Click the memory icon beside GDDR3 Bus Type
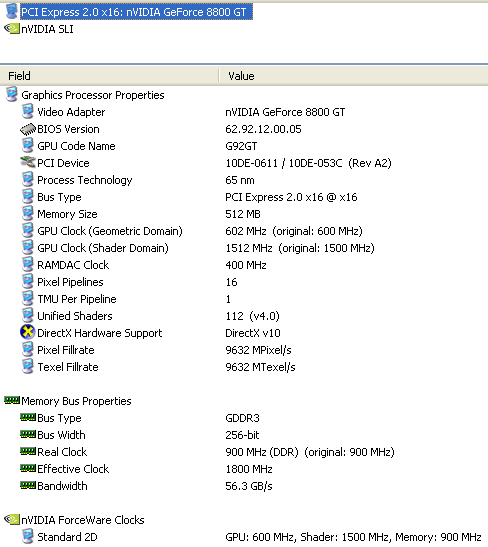The width and height of the screenshot is (488, 547). coord(28,417)
